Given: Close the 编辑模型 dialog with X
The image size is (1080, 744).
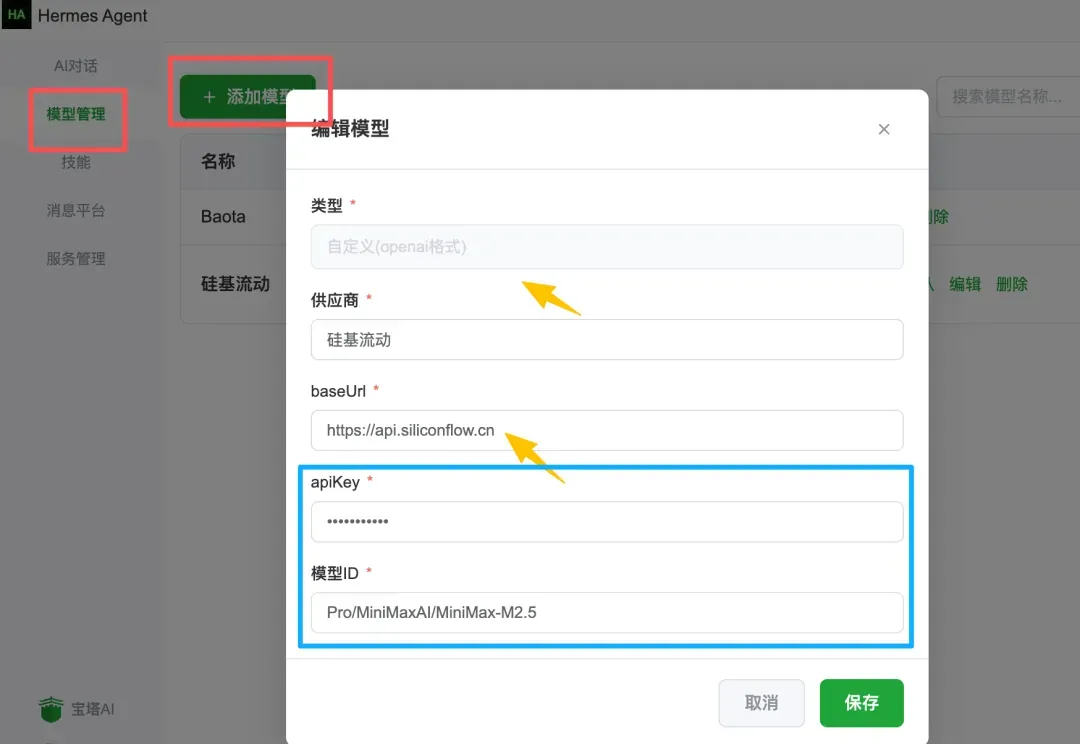Looking at the screenshot, I should (x=884, y=129).
